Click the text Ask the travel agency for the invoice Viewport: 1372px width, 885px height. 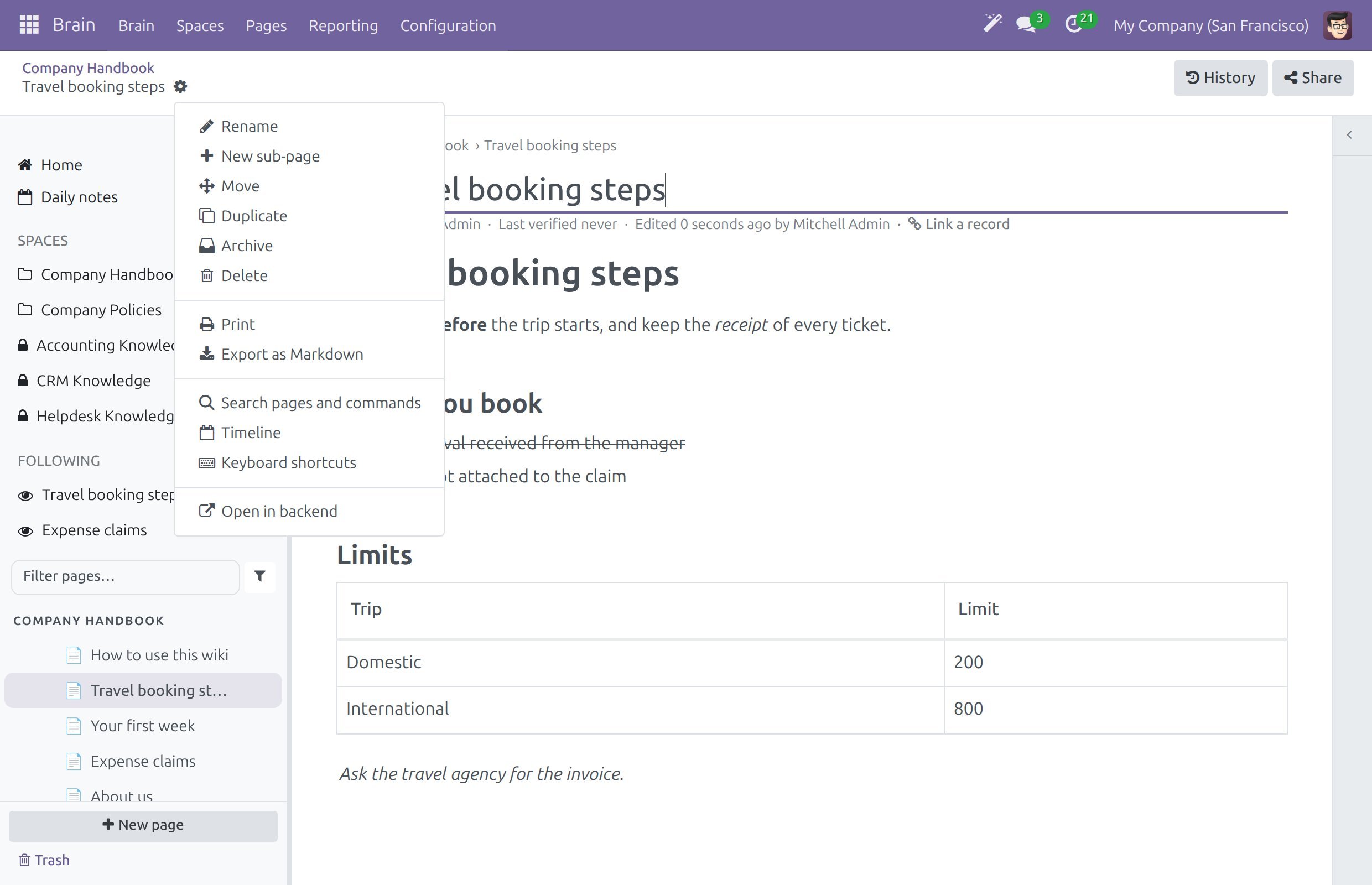pyautogui.click(x=482, y=774)
